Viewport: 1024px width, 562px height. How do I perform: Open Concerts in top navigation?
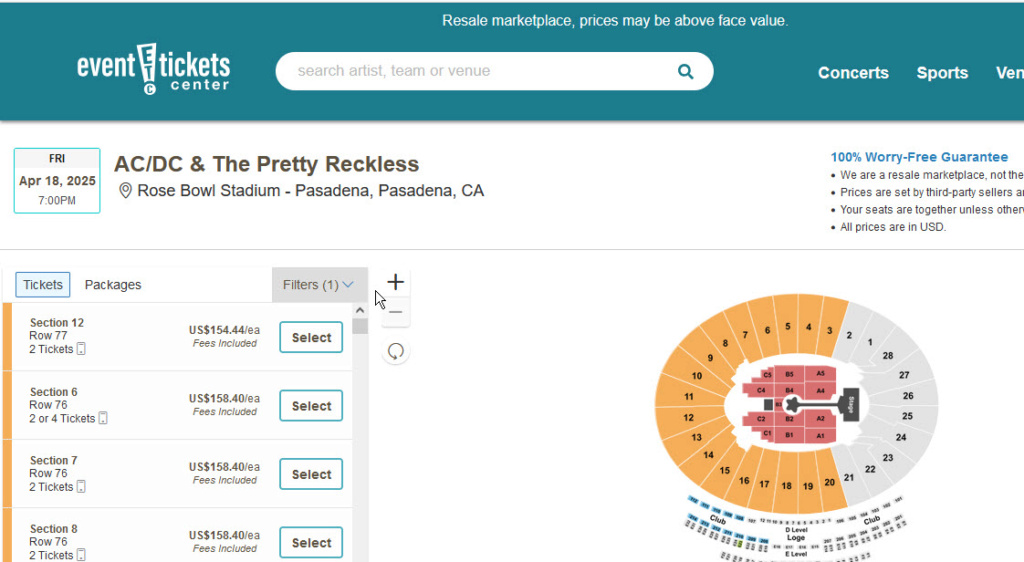coord(853,73)
